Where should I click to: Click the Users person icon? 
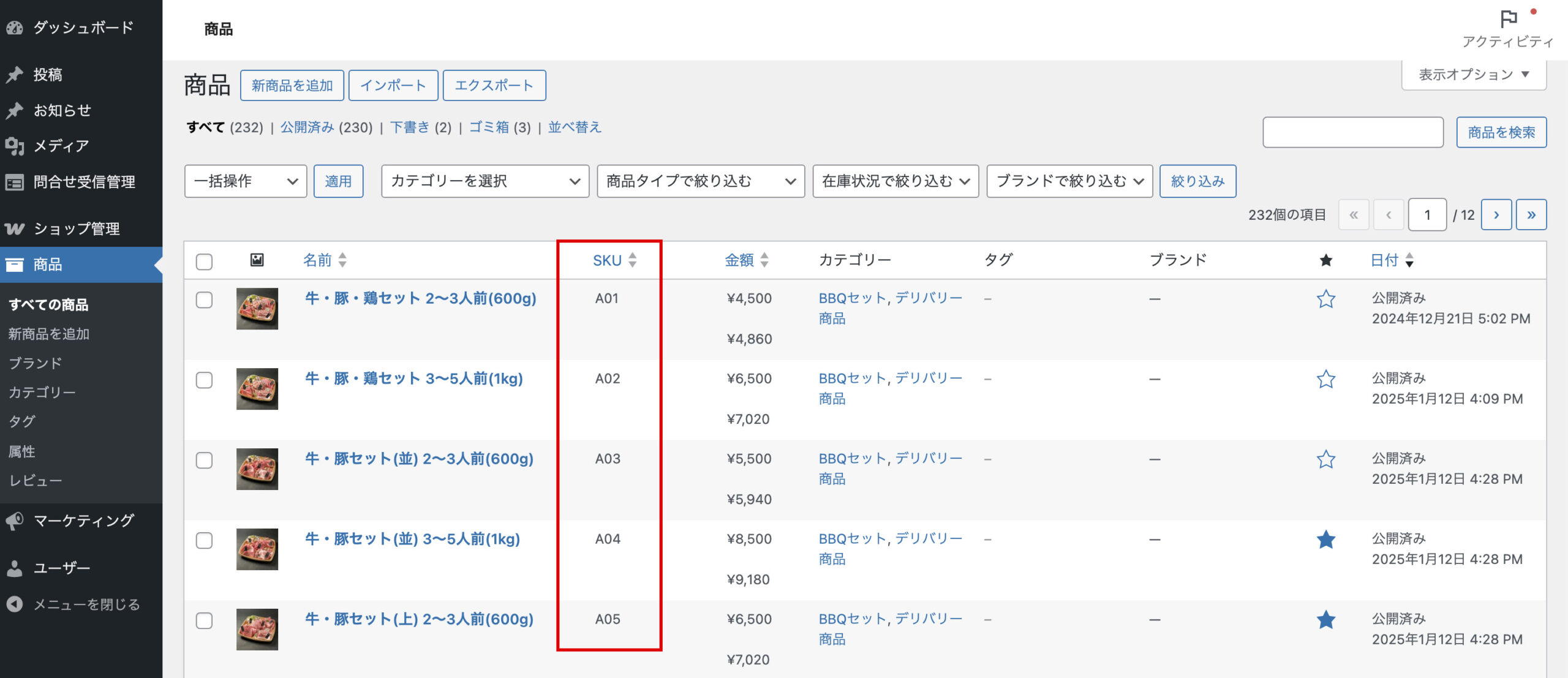point(15,568)
